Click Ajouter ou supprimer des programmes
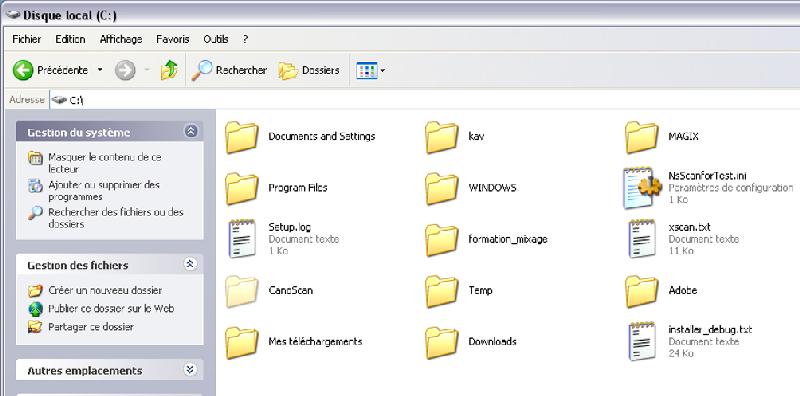Screen dimensions: 800x396 104,190
